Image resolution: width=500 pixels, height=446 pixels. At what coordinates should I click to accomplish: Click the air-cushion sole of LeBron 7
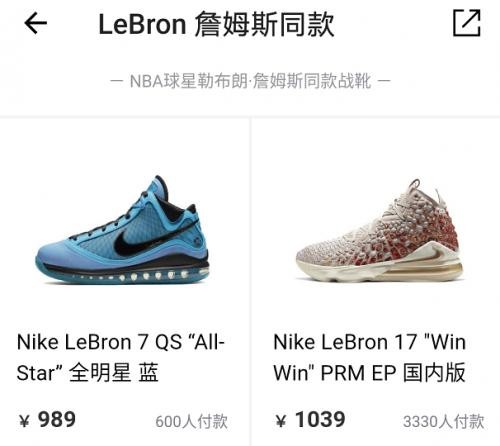(x=128, y=275)
